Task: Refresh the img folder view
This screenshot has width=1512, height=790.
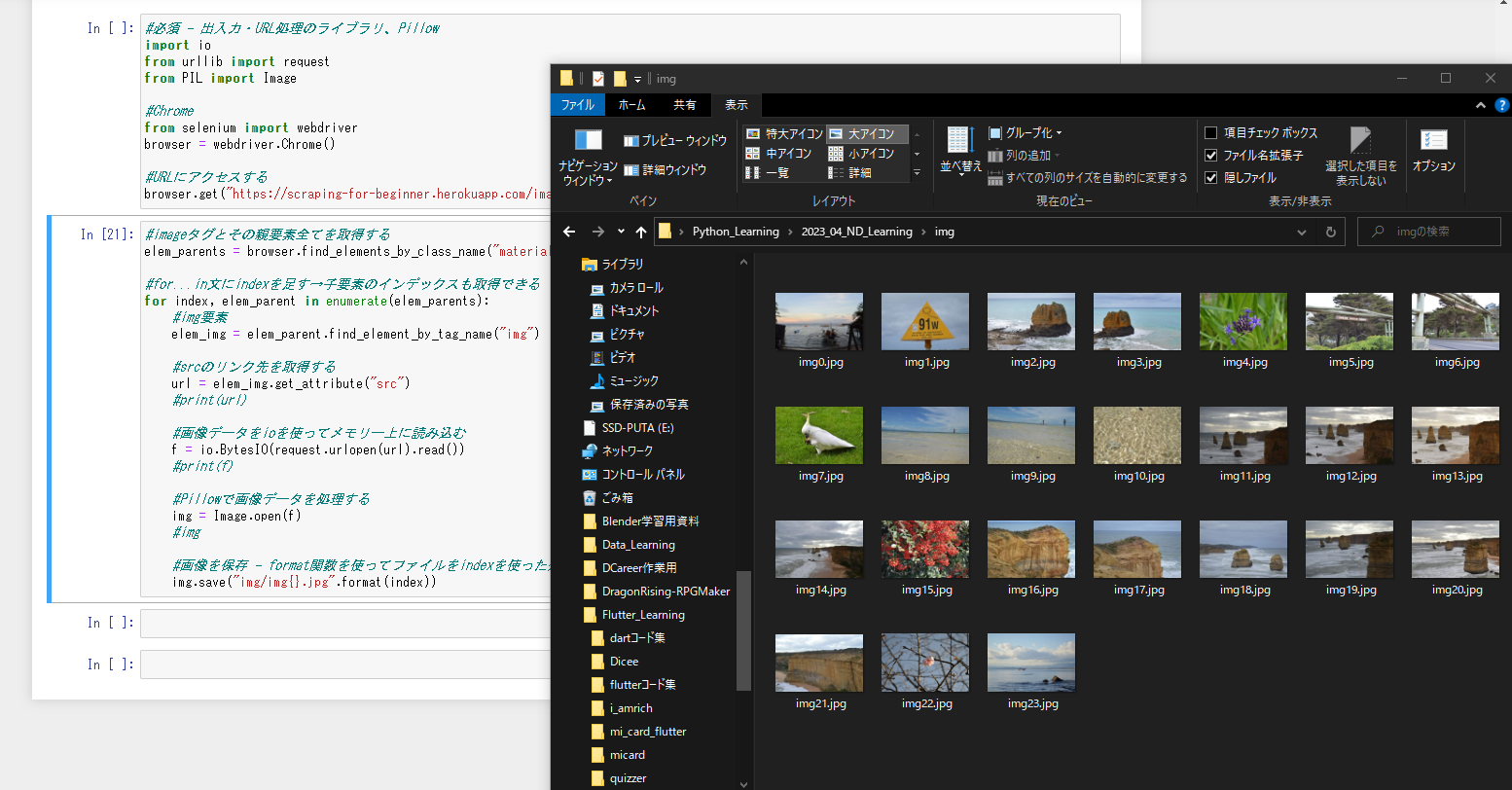Action: point(1330,232)
